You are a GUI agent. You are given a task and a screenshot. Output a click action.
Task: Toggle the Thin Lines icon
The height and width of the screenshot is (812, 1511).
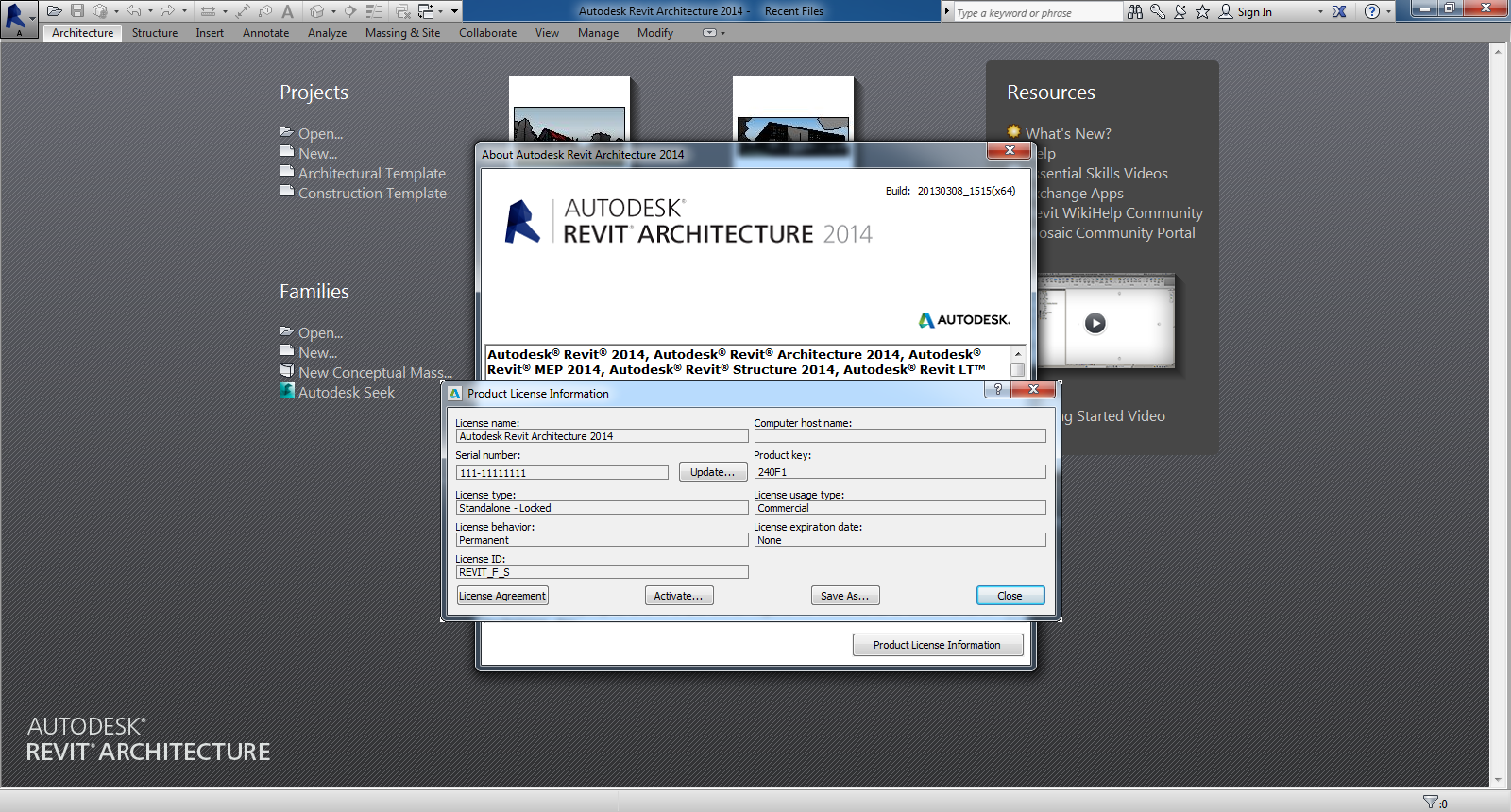pyautogui.click(x=374, y=11)
